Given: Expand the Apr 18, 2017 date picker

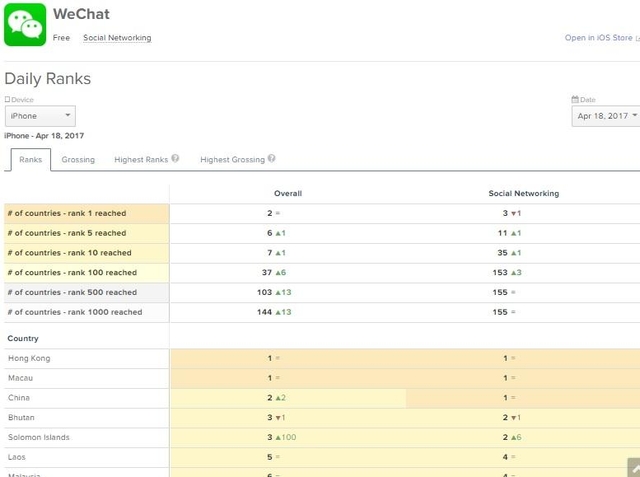Looking at the screenshot, I should (x=606, y=117).
